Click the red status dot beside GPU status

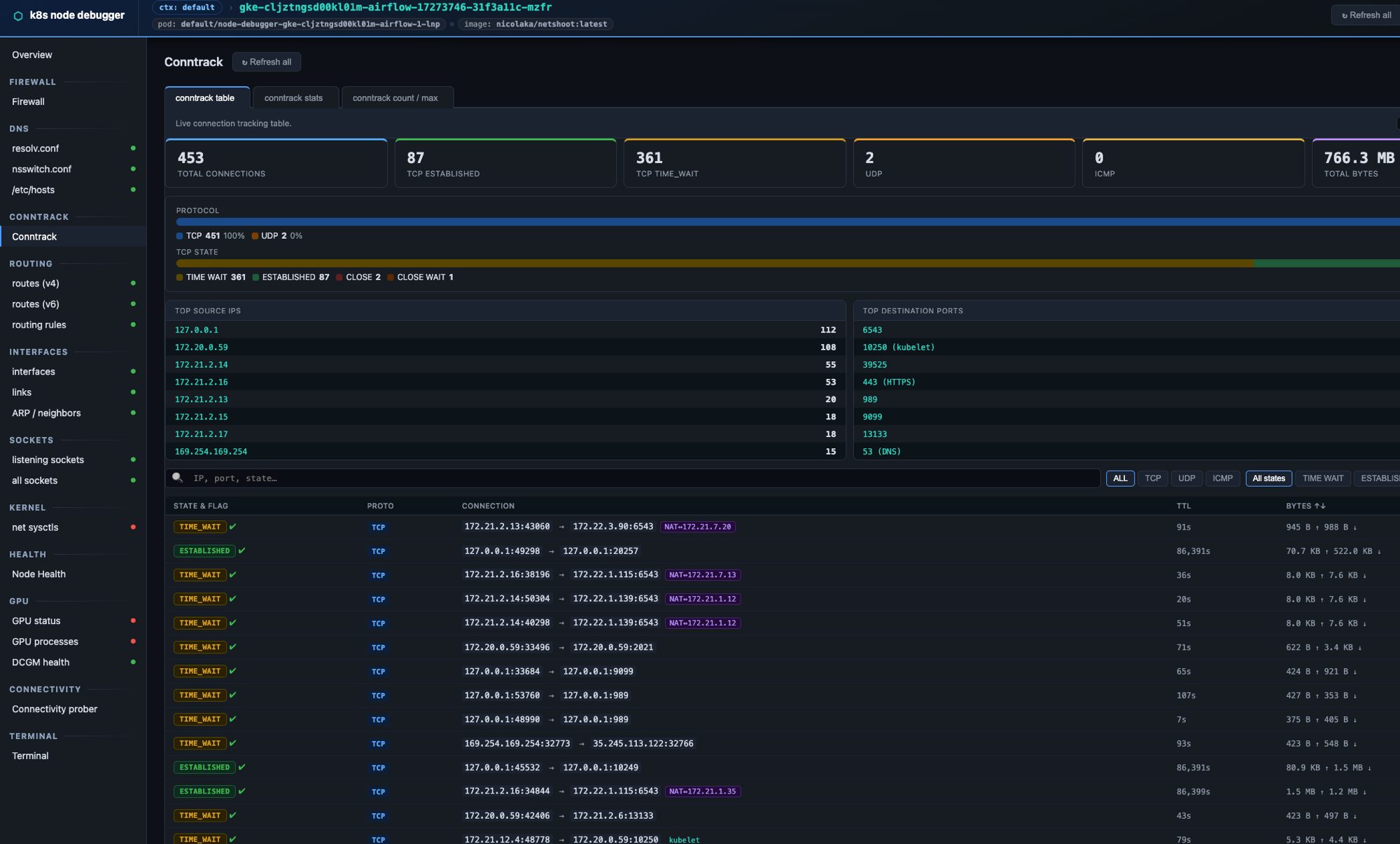point(133,621)
